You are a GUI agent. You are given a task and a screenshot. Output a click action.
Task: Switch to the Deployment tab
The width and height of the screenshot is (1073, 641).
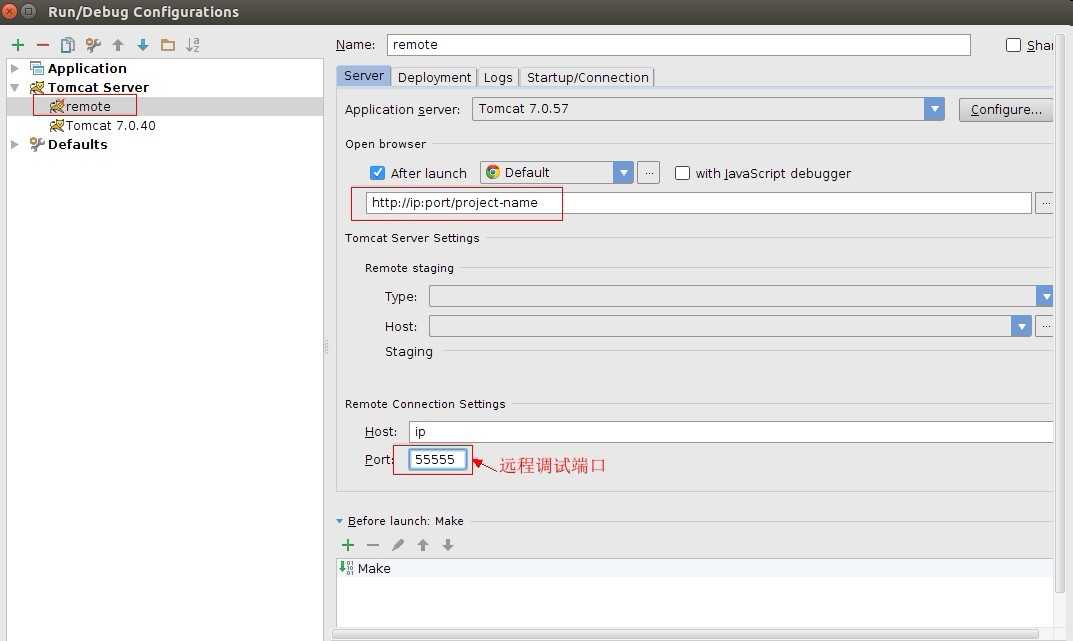click(434, 77)
